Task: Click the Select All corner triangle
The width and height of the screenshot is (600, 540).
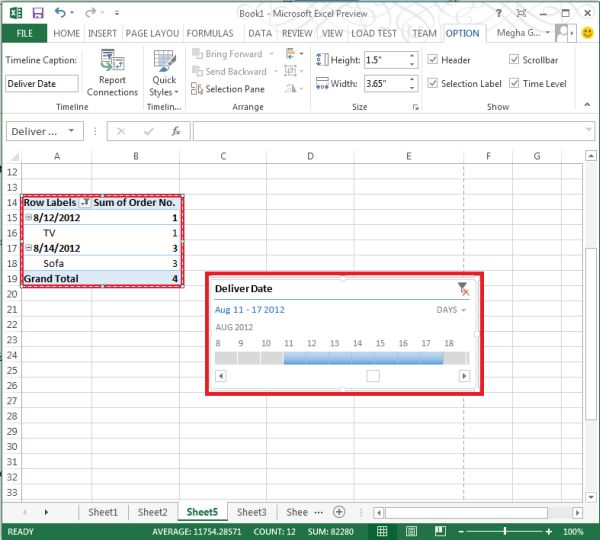Action: tap(14, 156)
